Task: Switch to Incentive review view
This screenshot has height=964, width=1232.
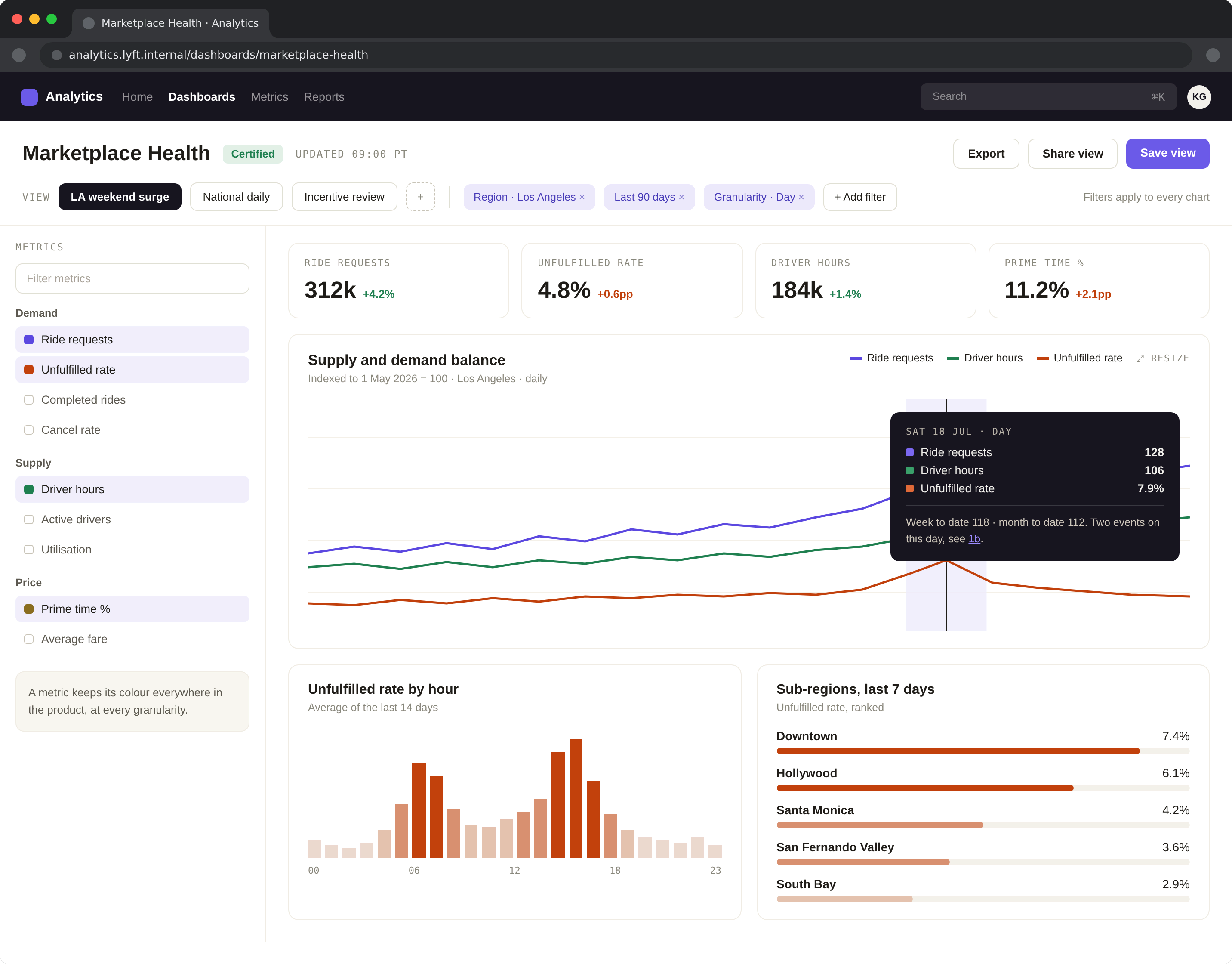Action: 344,196
